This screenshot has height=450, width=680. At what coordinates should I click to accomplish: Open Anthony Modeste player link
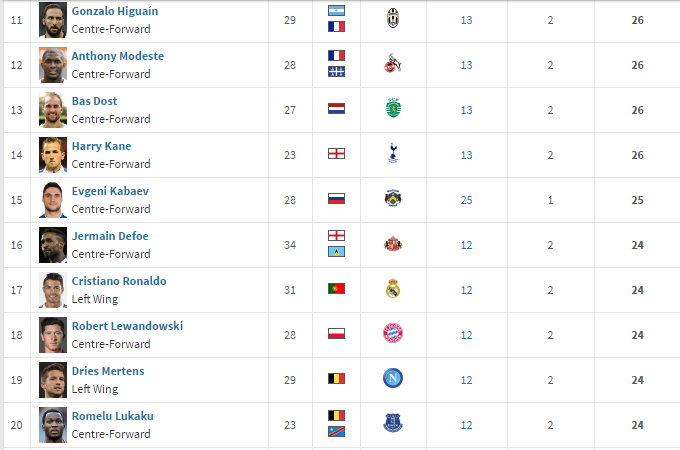(x=118, y=56)
